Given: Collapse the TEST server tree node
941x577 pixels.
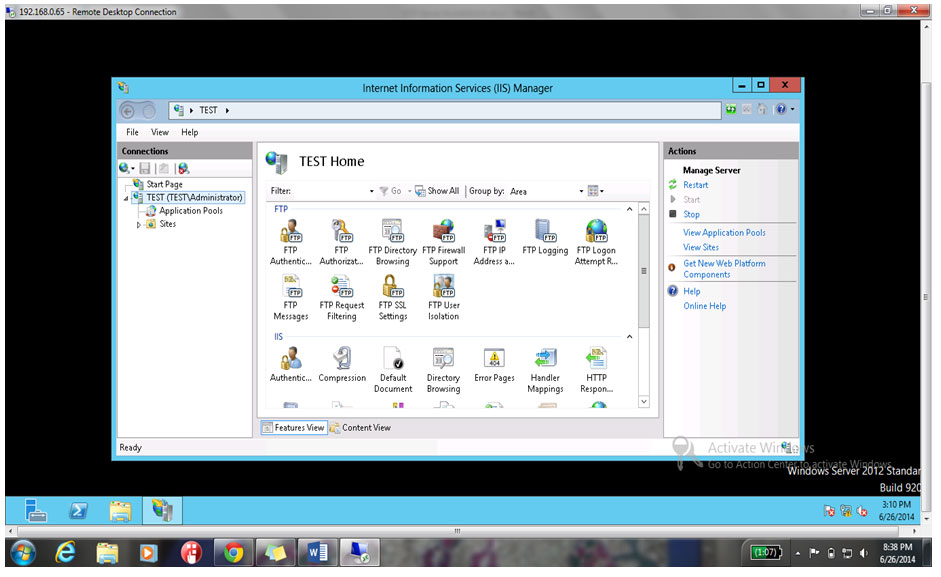Looking at the screenshot, I should point(126,198).
